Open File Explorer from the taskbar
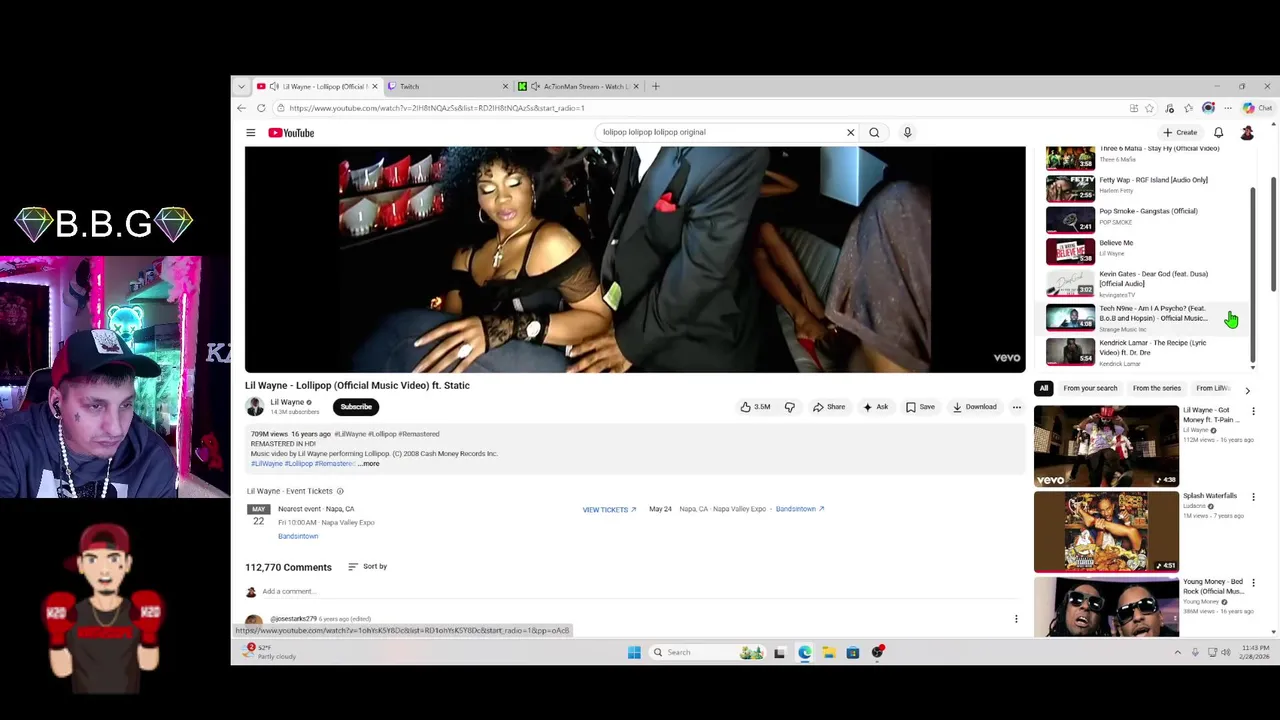 [x=829, y=652]
